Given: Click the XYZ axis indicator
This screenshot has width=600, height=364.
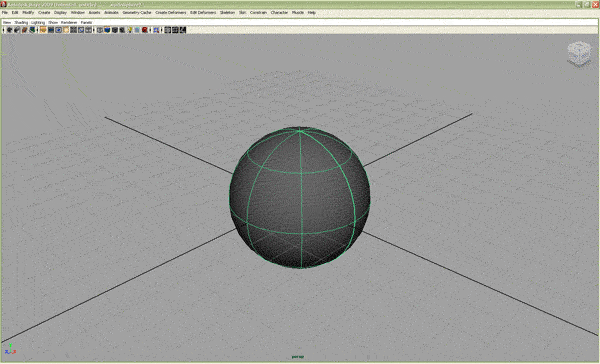Looking at the screenshot, I should click(10, 349).
